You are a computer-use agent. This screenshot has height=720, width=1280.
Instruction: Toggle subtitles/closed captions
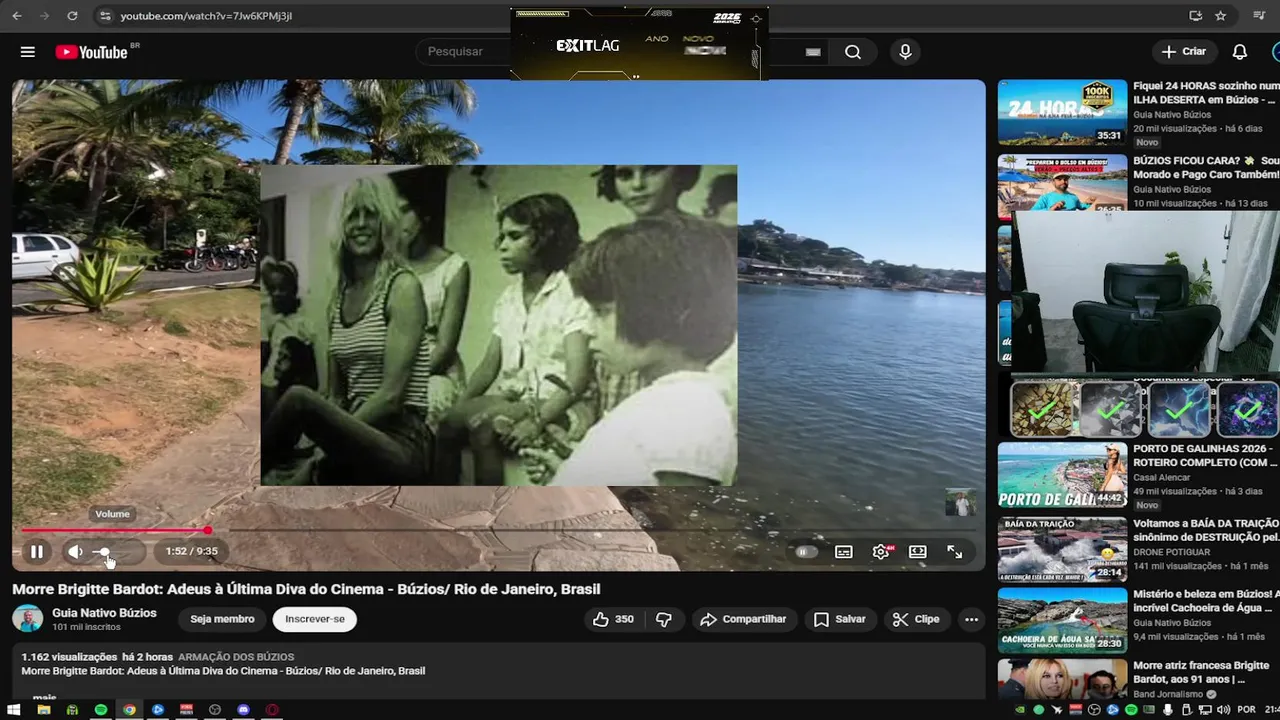tap(844, 552)
